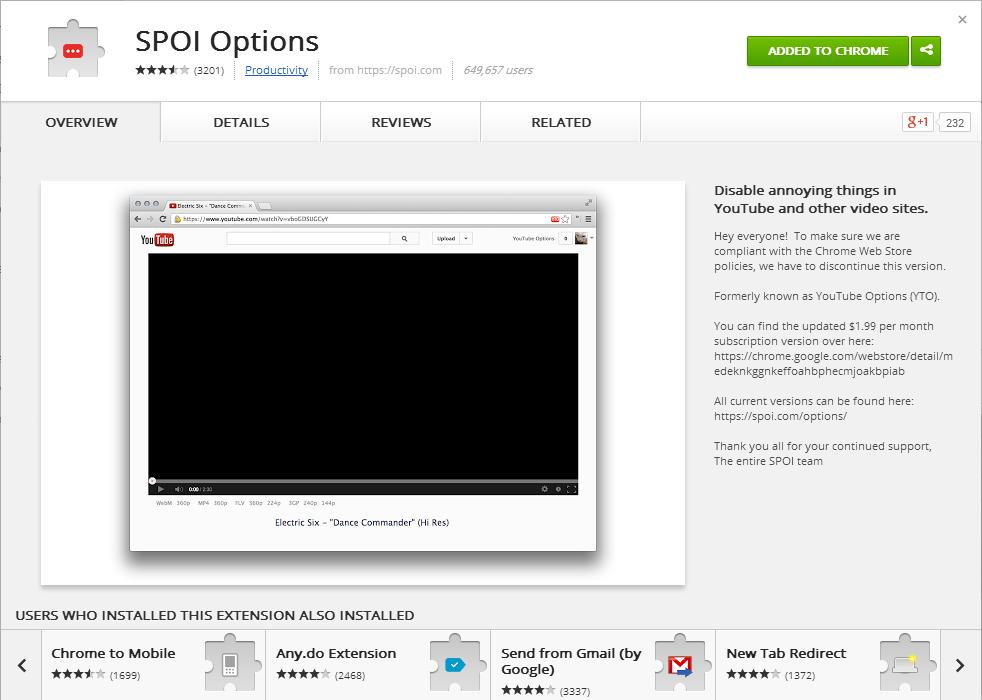Click the Upload button in the screenshot
Screen dimensions: 982x700
pos(446,239)
